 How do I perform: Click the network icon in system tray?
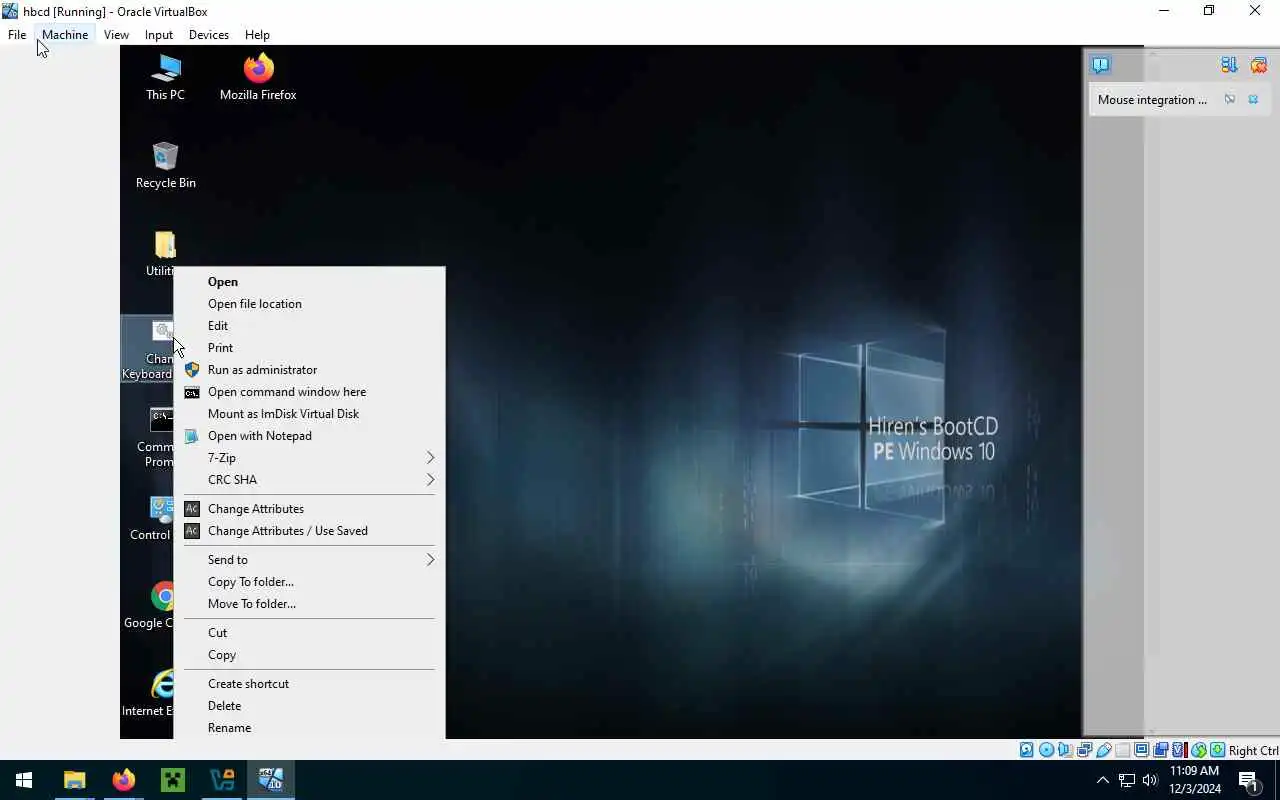1127,780
